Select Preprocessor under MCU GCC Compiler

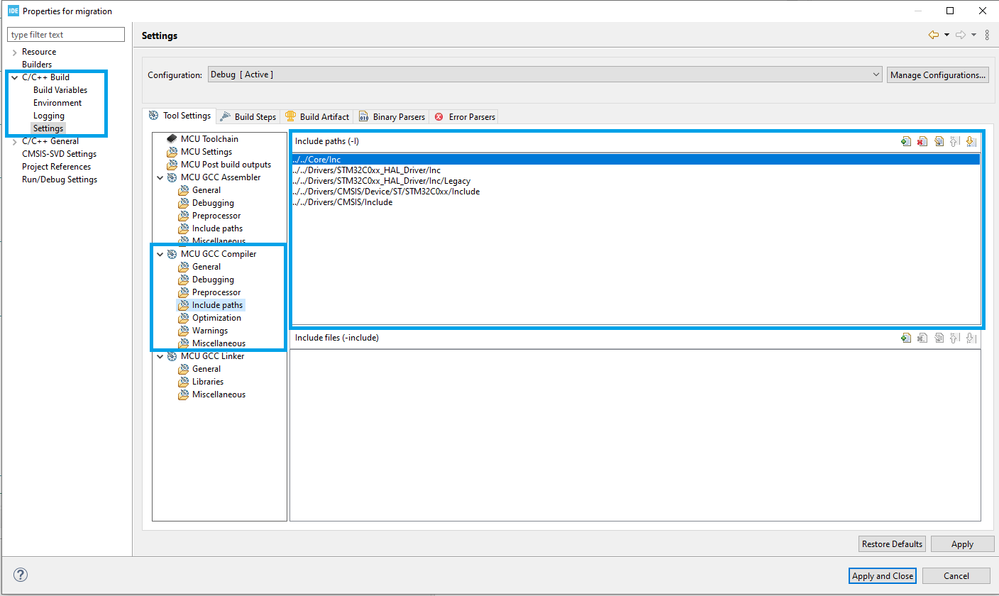(216, 292)
